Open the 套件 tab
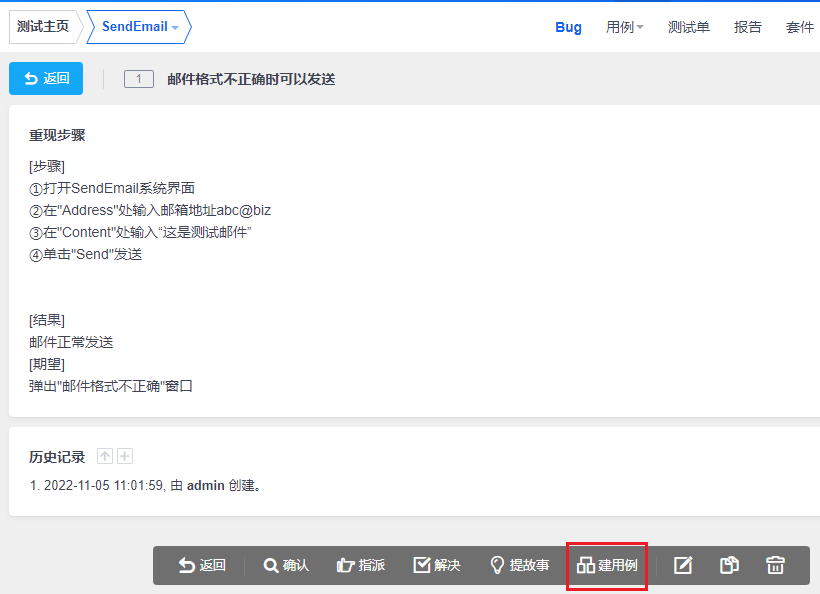This screenshot has width=820, height=594. click(x=800, y=27)
